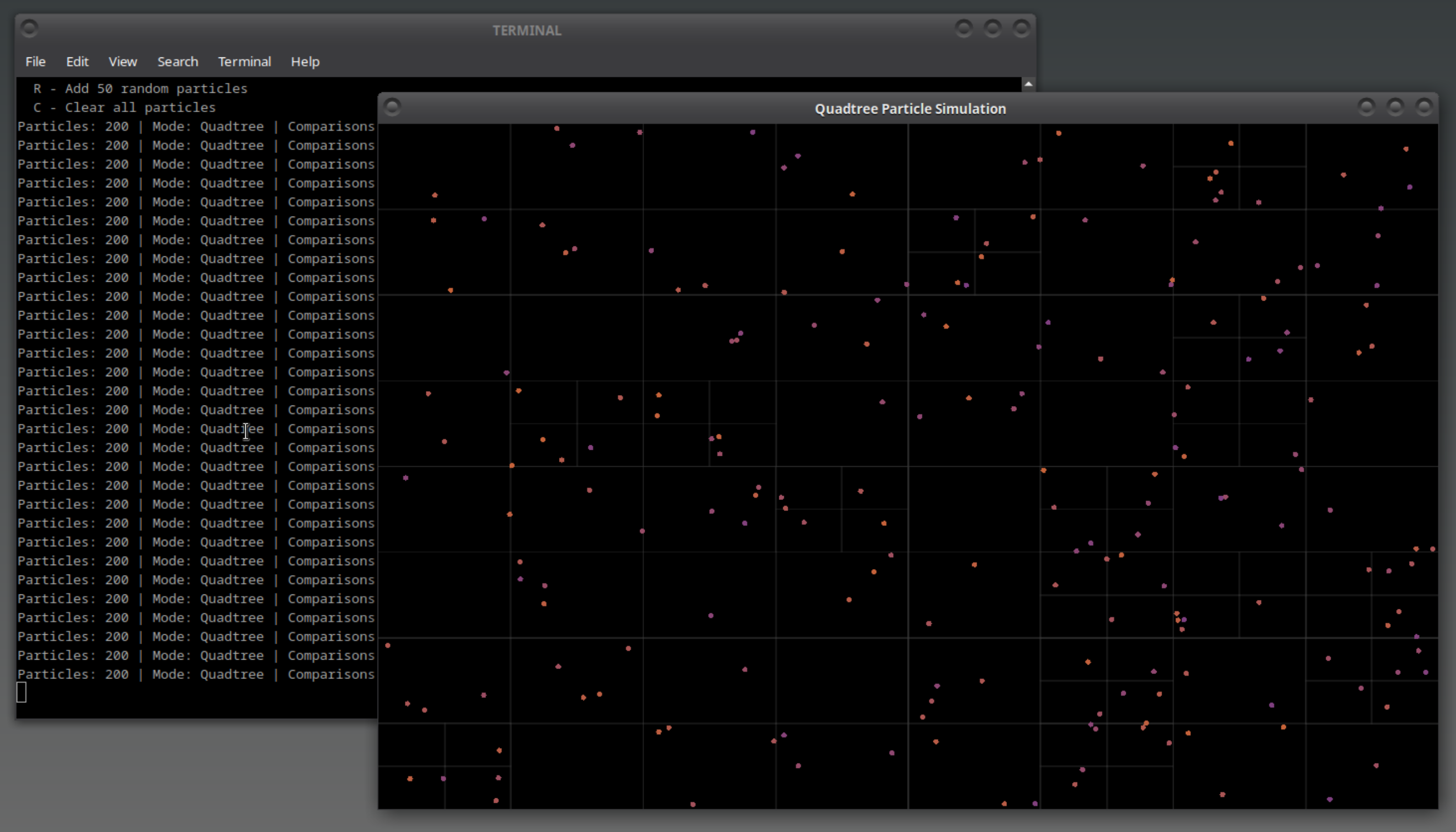Maximize the TERMINAL window

tap(992, 28)
